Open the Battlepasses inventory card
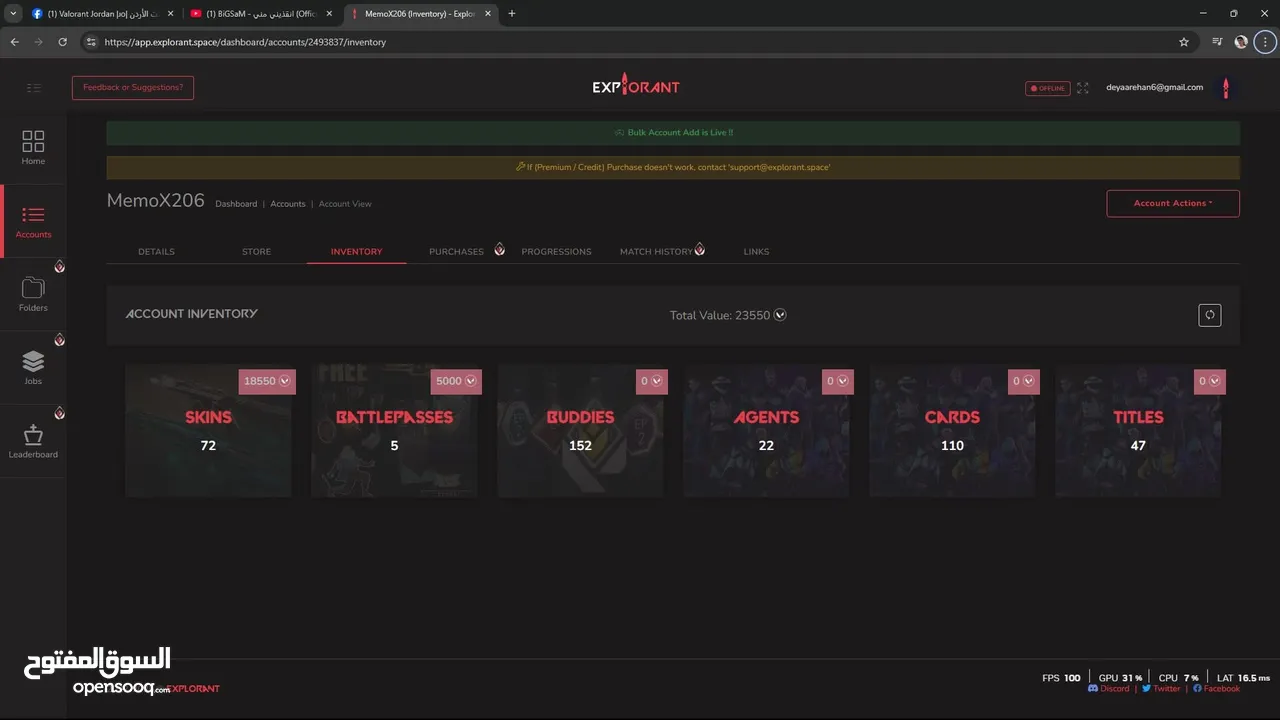Screen dimensions: 1280x720 (394, 430)
